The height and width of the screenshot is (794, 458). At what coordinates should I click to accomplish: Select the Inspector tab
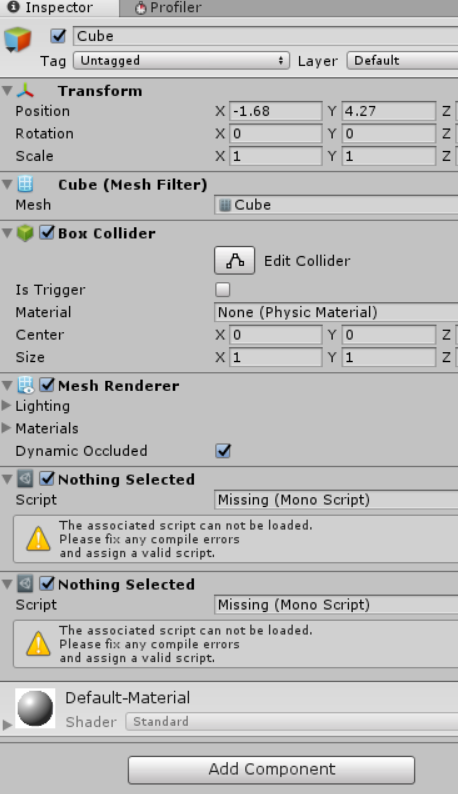[51, 8]
